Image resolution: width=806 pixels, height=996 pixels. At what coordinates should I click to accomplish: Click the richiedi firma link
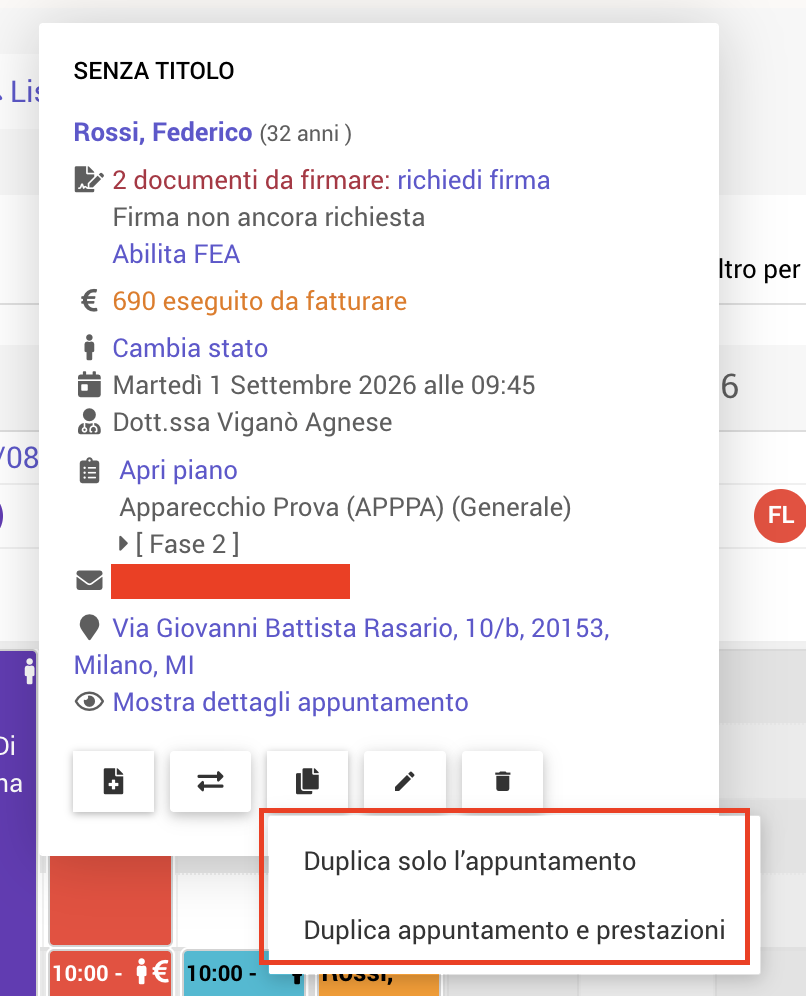(474, 180)
